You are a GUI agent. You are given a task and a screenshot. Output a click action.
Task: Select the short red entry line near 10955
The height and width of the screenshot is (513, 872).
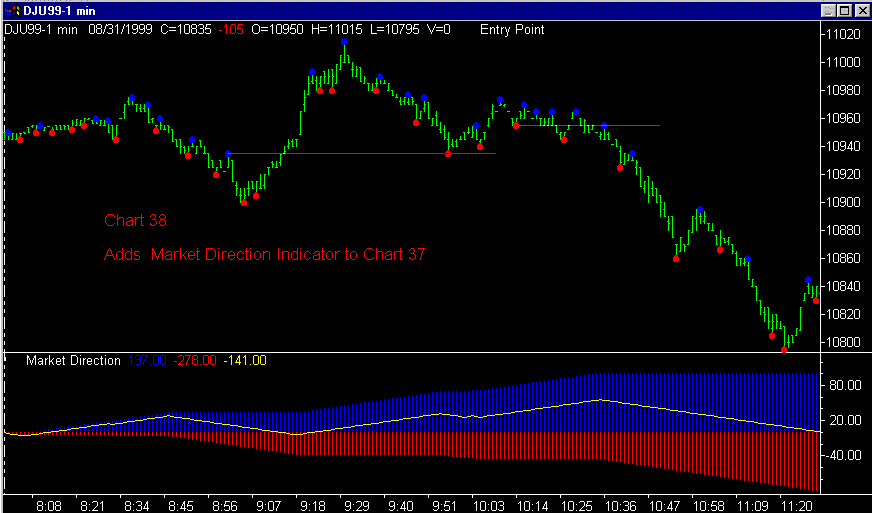(x=588, y=126)
